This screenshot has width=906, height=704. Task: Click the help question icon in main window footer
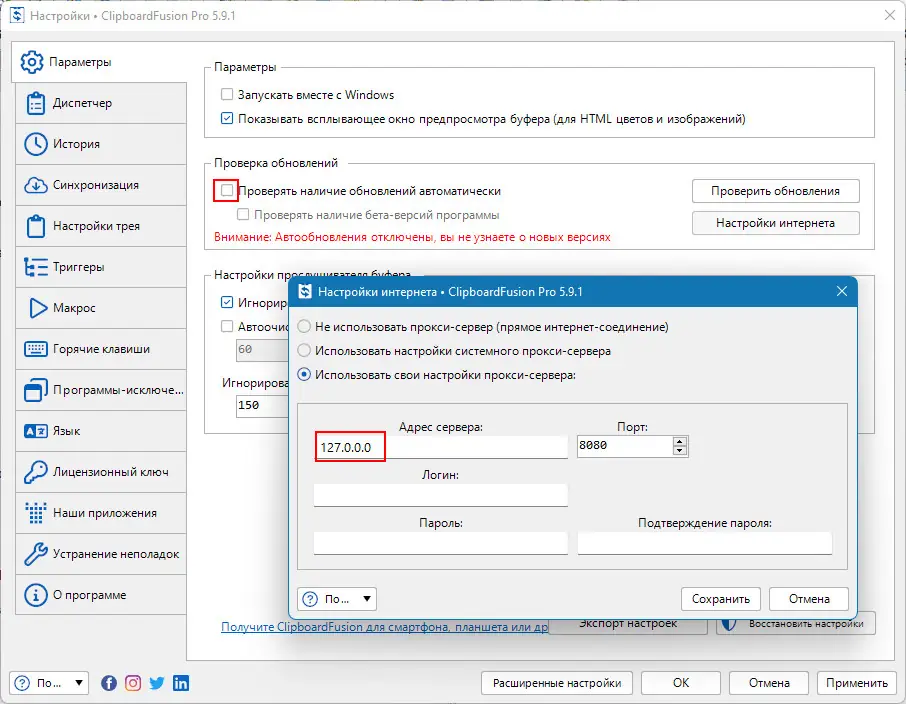(x=22, y=683)
